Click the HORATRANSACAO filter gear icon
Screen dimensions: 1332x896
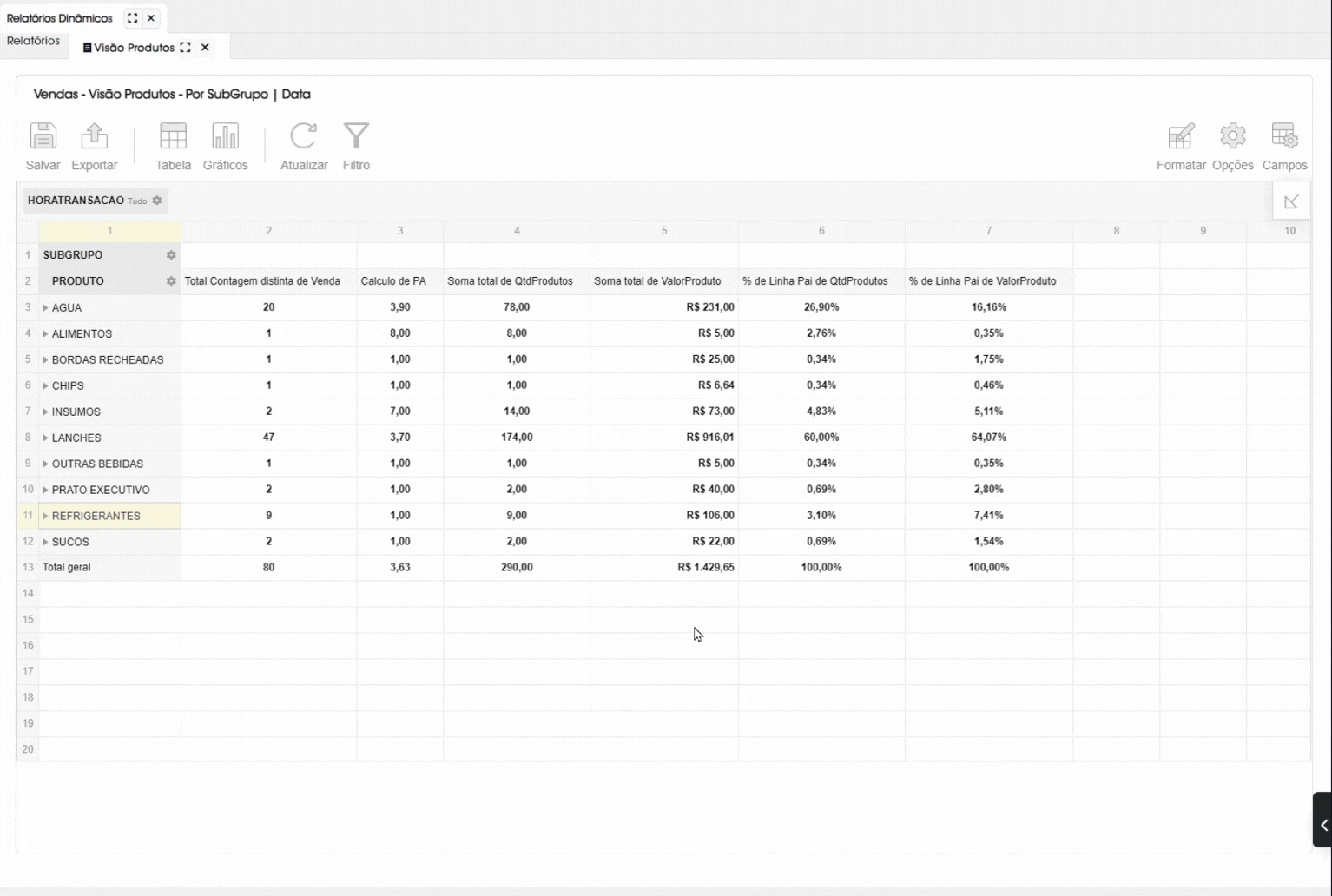click(157, 201)
